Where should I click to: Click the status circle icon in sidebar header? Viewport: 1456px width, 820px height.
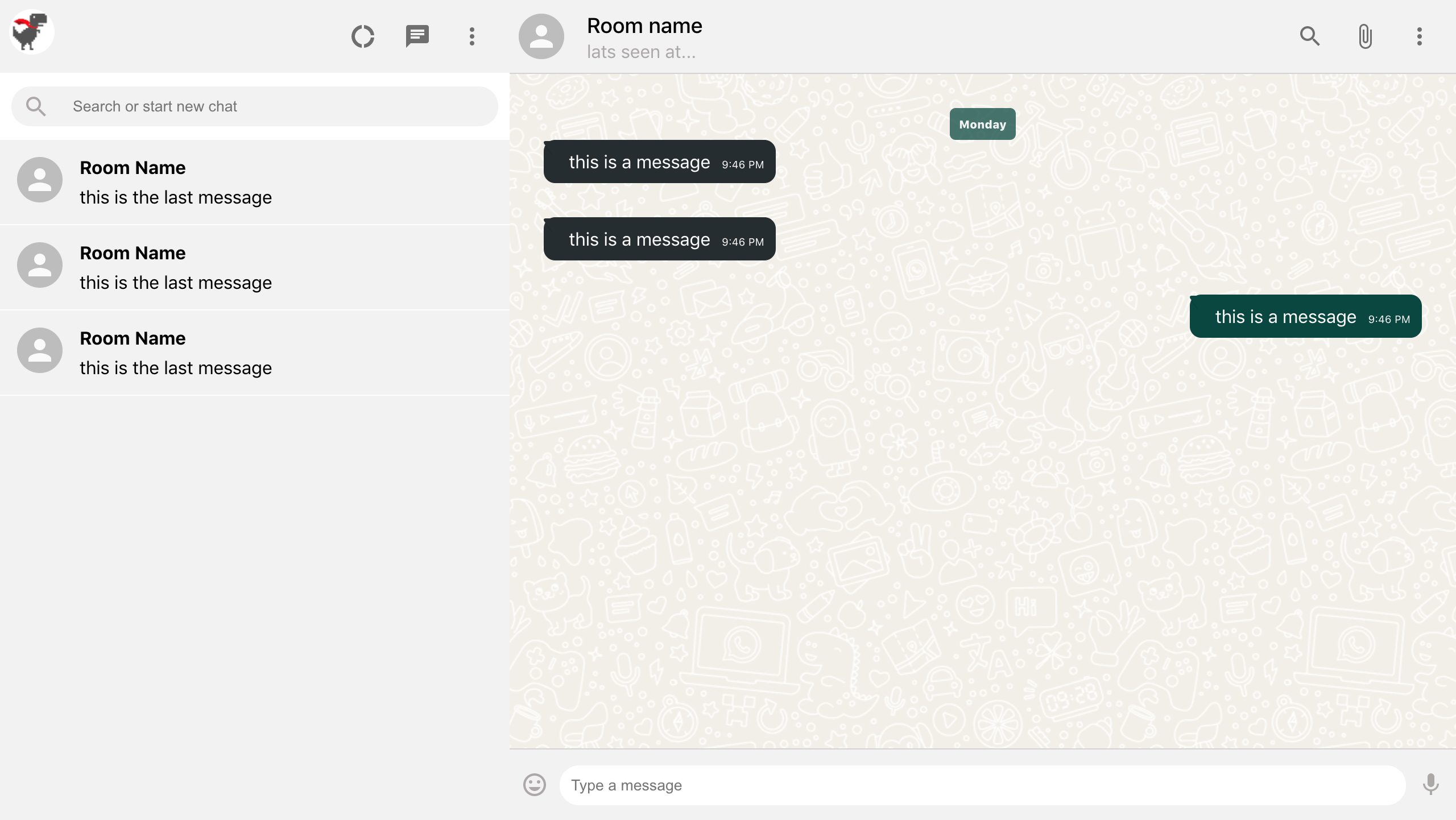click(x=362, y=36)
